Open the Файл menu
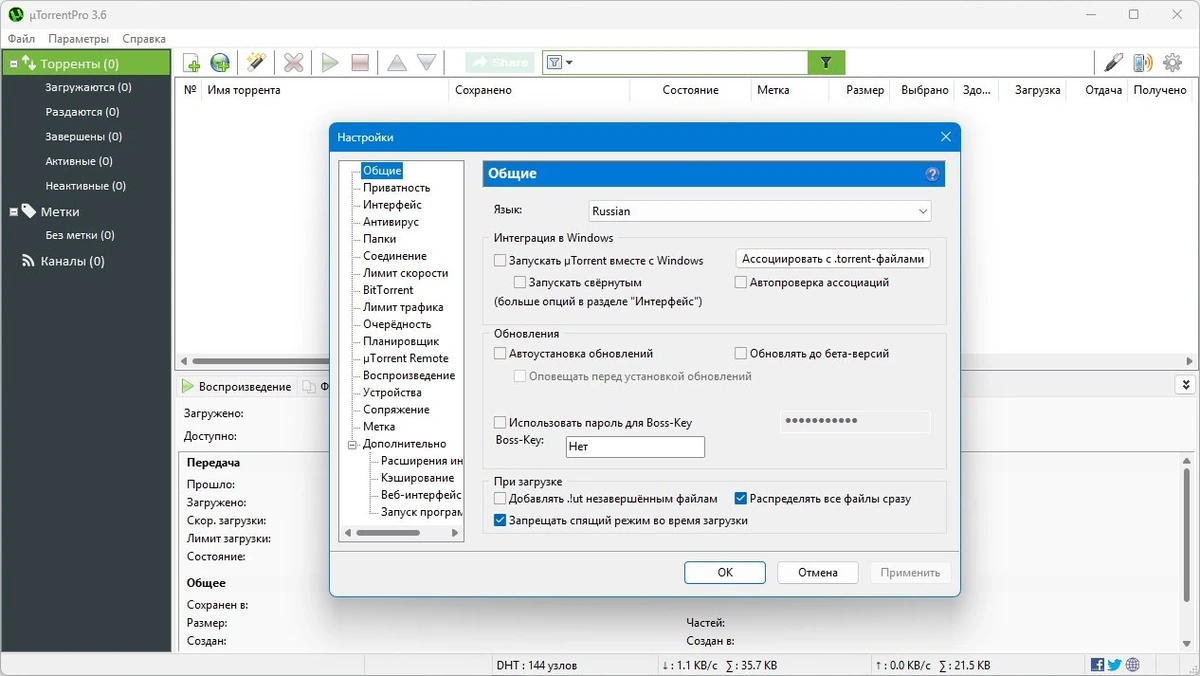The width and height of the screenshot is (1200, 676). tap(21, 39)
